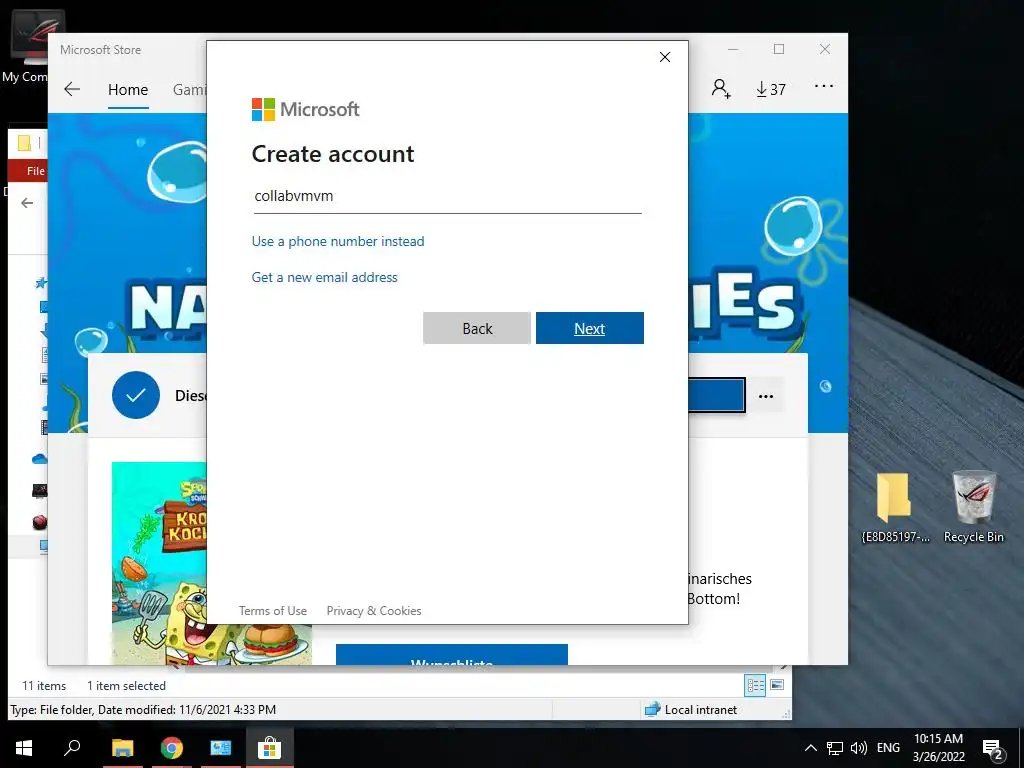
Task: Open File Explorer from the taskbar
Action: pyautogui.click(x=122, y=748)
